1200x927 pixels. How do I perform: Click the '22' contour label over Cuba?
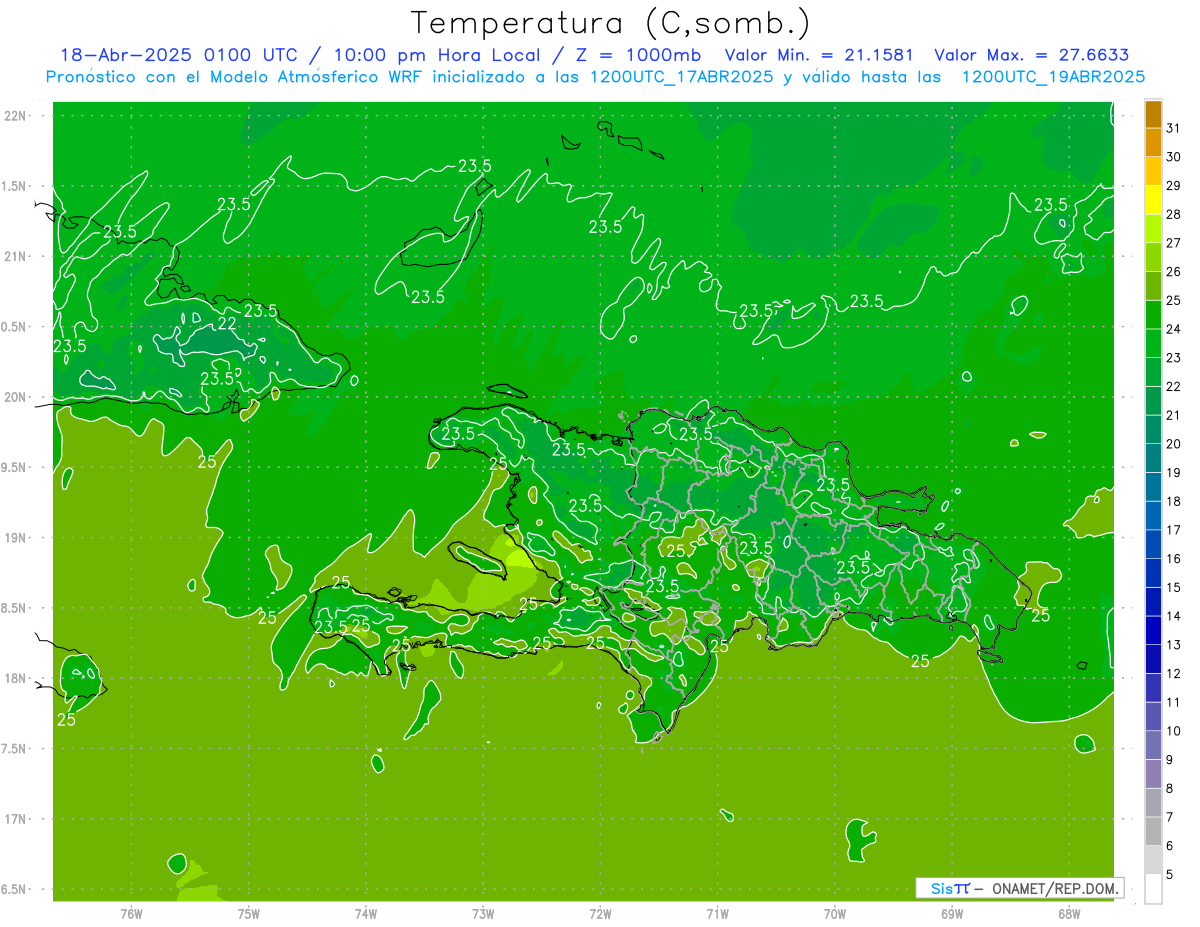tap(227, 323)
